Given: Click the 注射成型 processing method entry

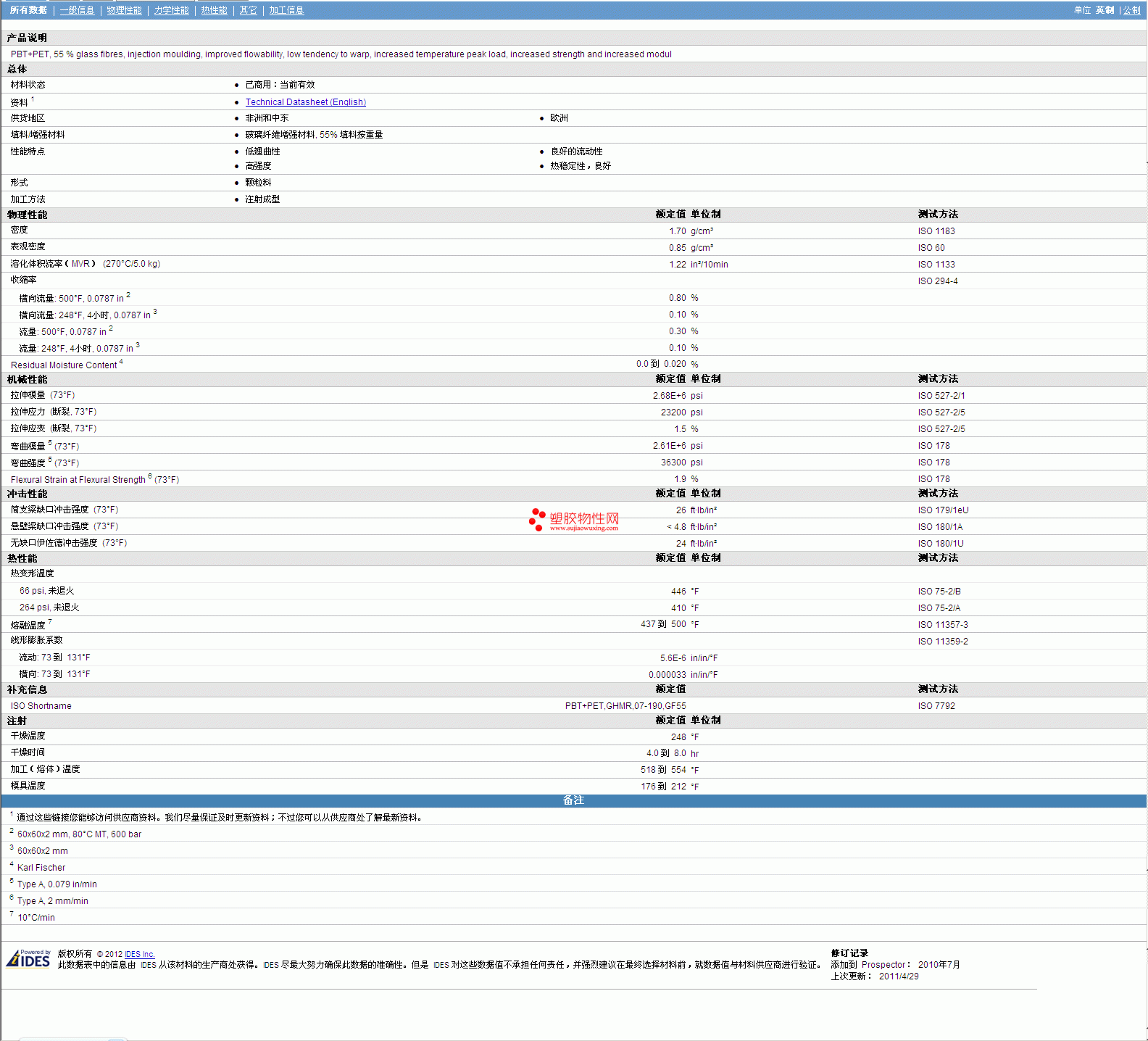Looking at the screenshot, I should (x=262, y=199).
